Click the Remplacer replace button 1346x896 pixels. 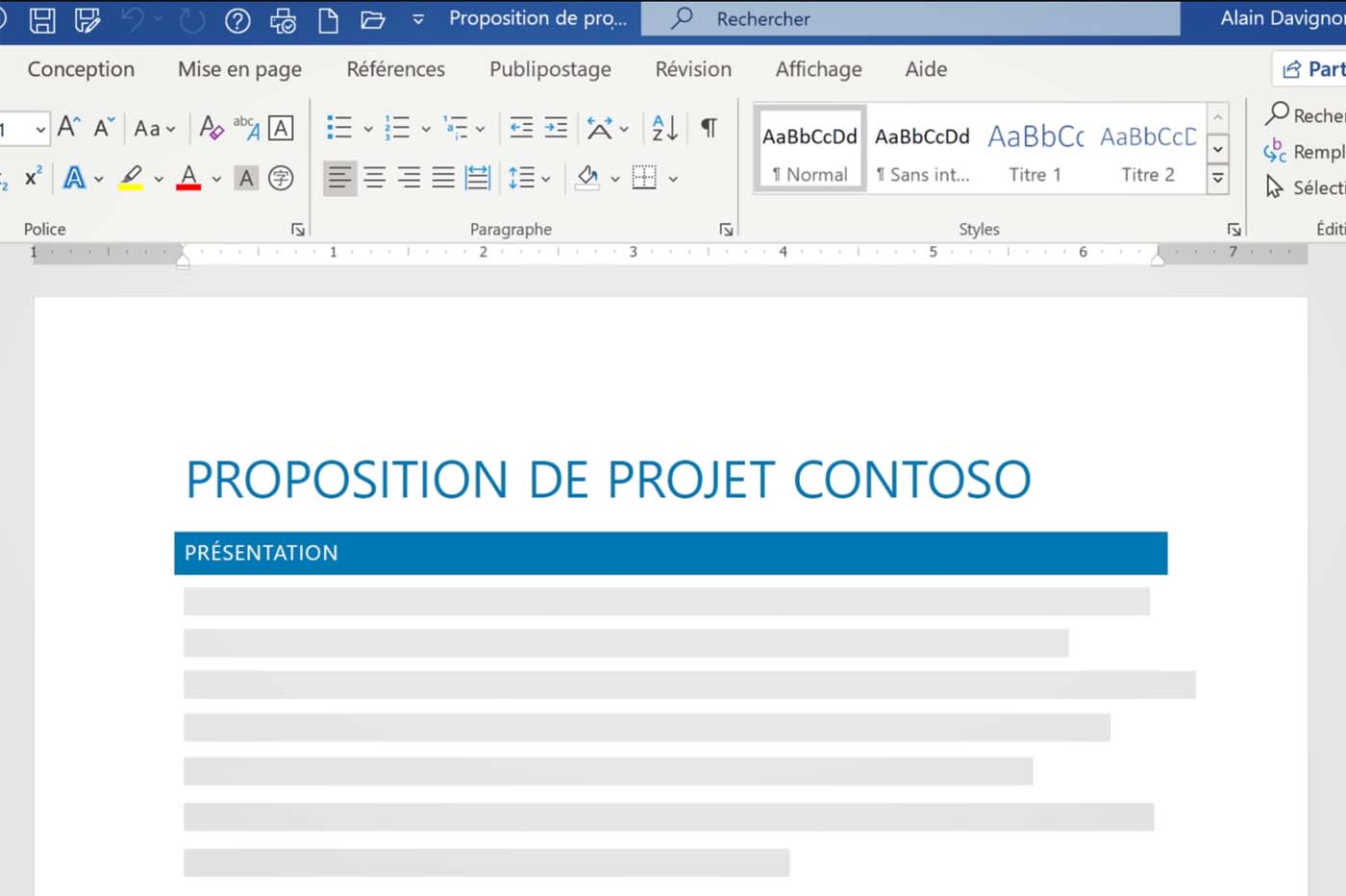coord(1305,152)
